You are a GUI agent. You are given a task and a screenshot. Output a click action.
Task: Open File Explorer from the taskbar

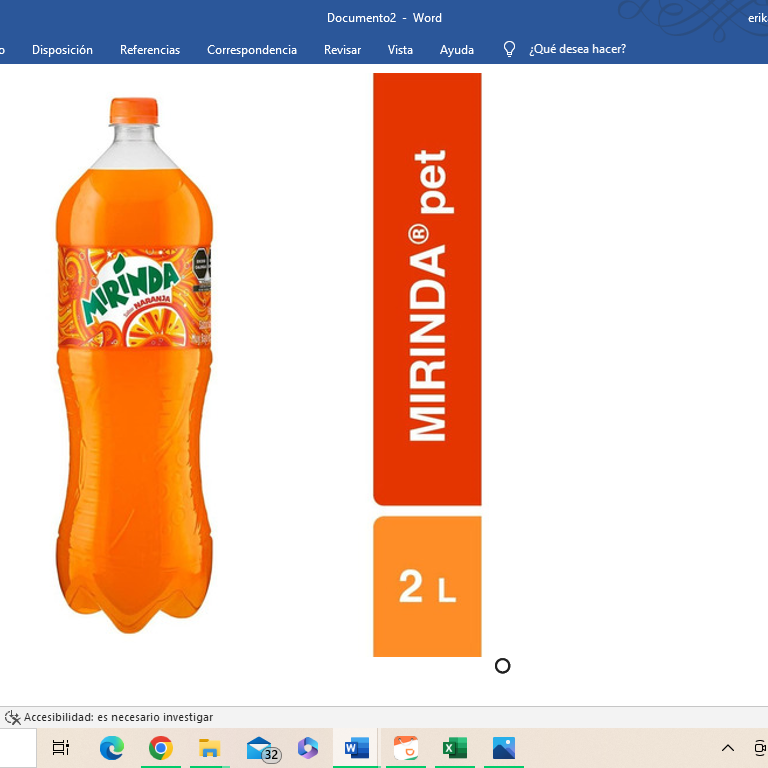pyautogui.click(x=210, y=748)
